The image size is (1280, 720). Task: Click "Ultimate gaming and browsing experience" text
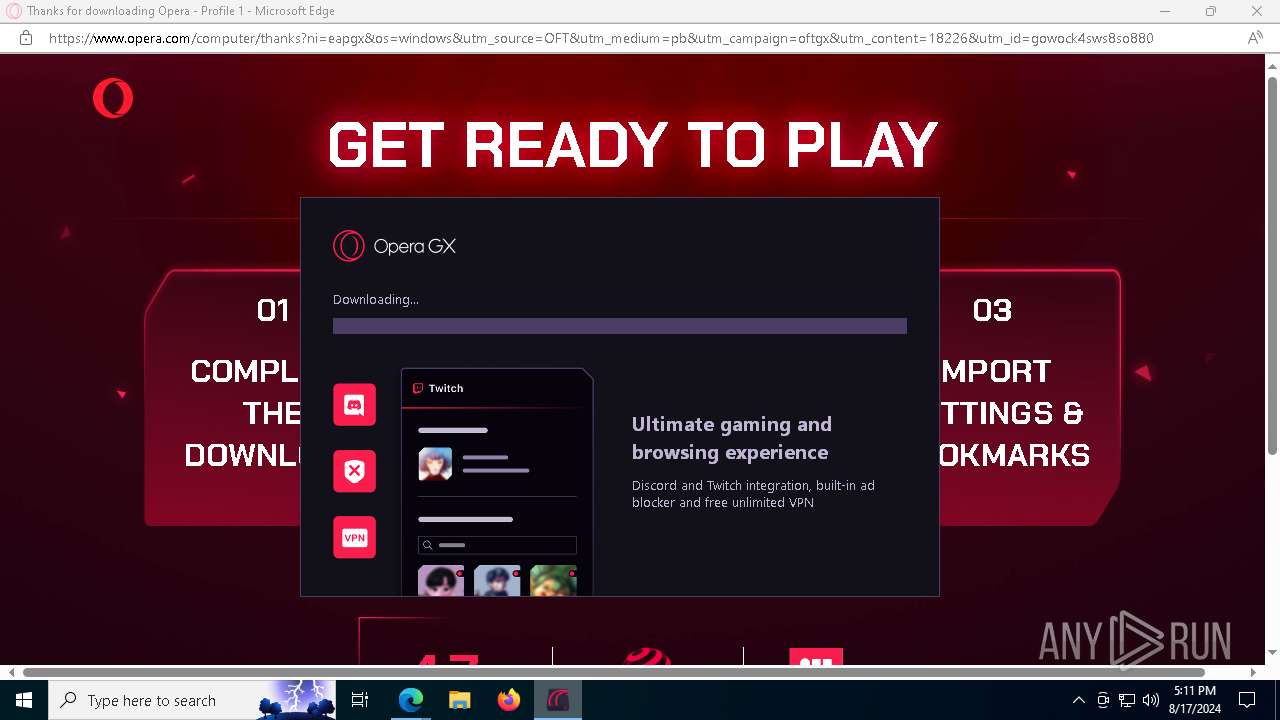point(731,438)
